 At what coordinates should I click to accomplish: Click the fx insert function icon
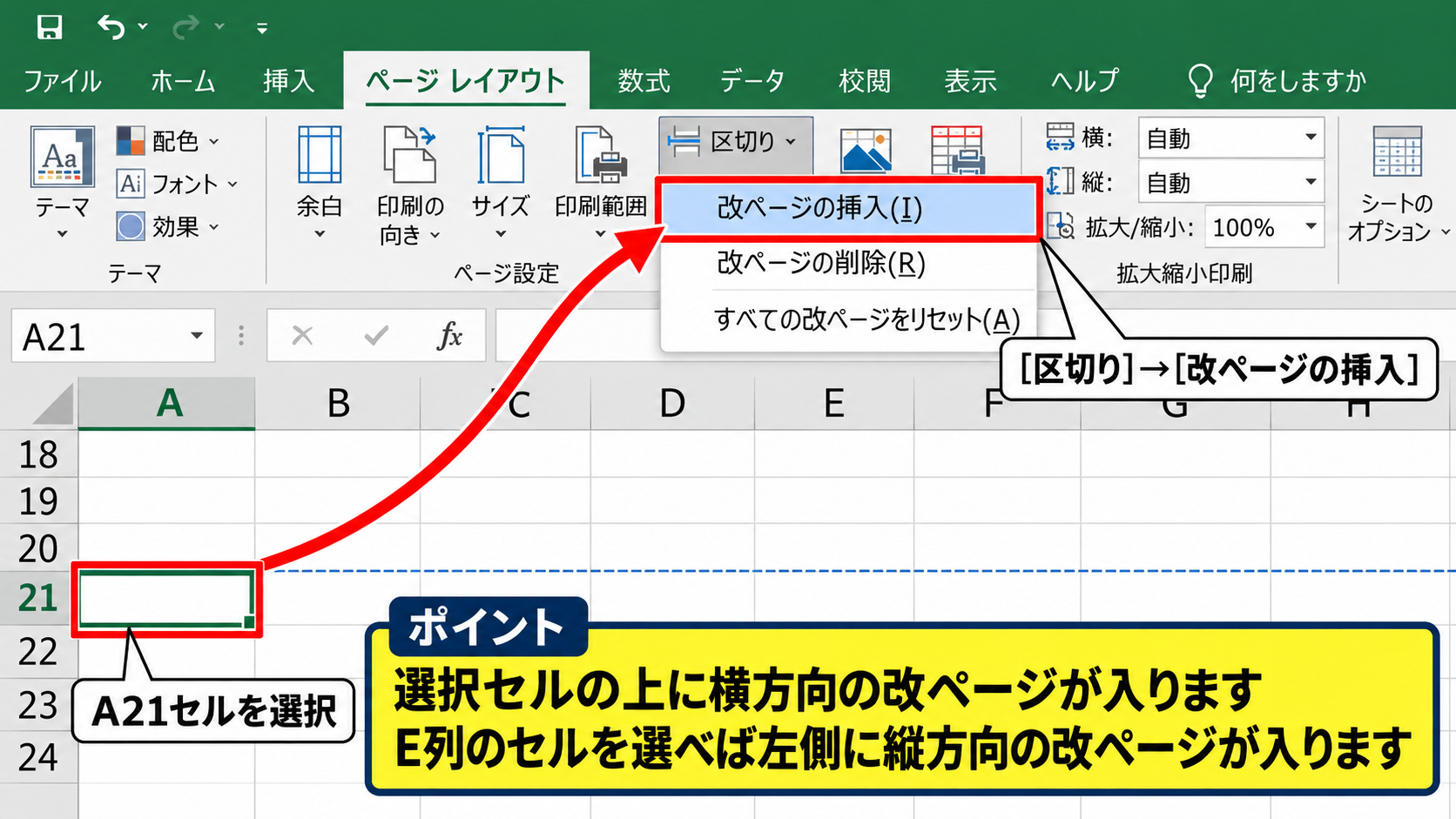pyautogui.click(x=449, y=335)
